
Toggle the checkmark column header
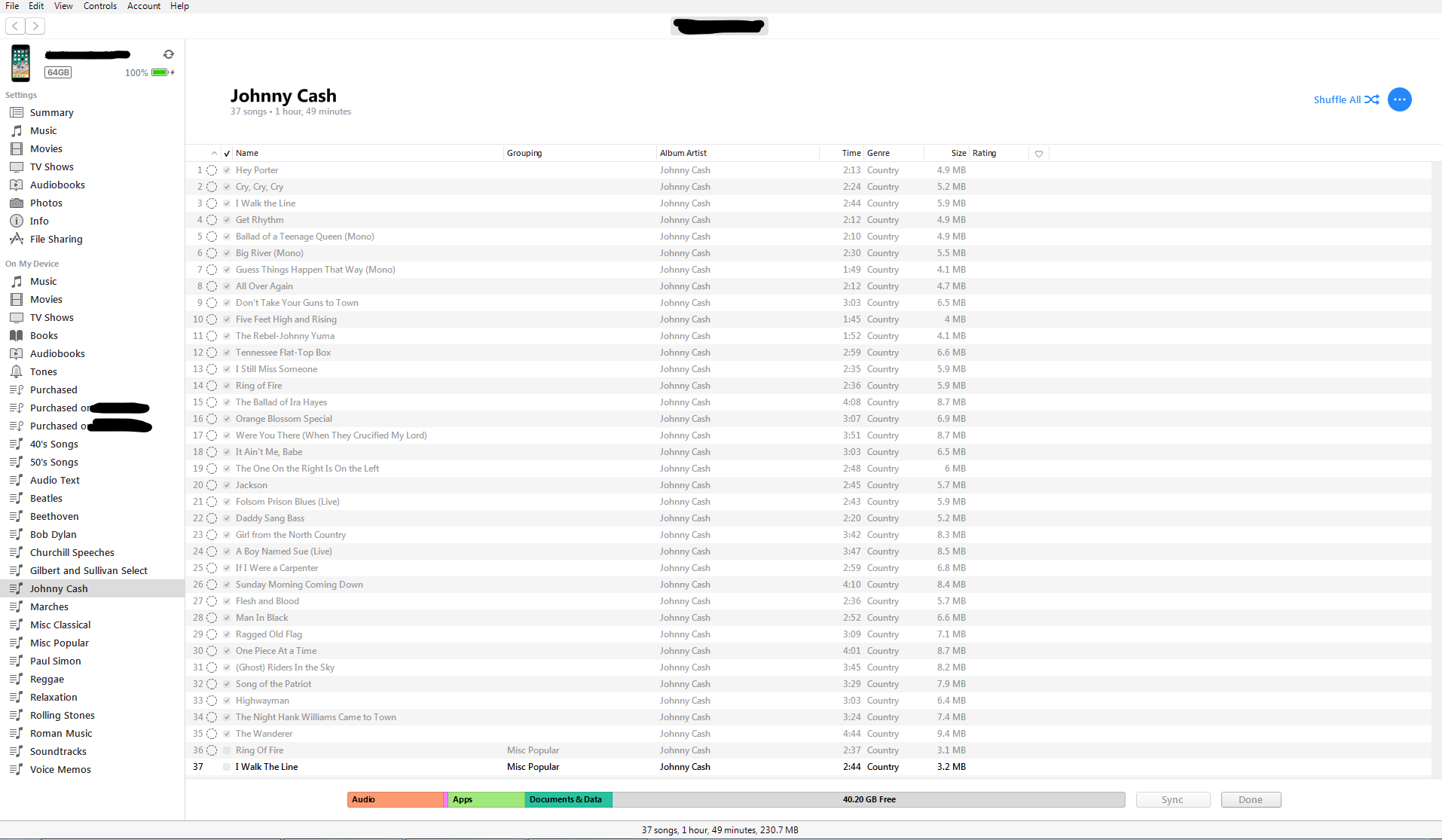pos(227,153)
